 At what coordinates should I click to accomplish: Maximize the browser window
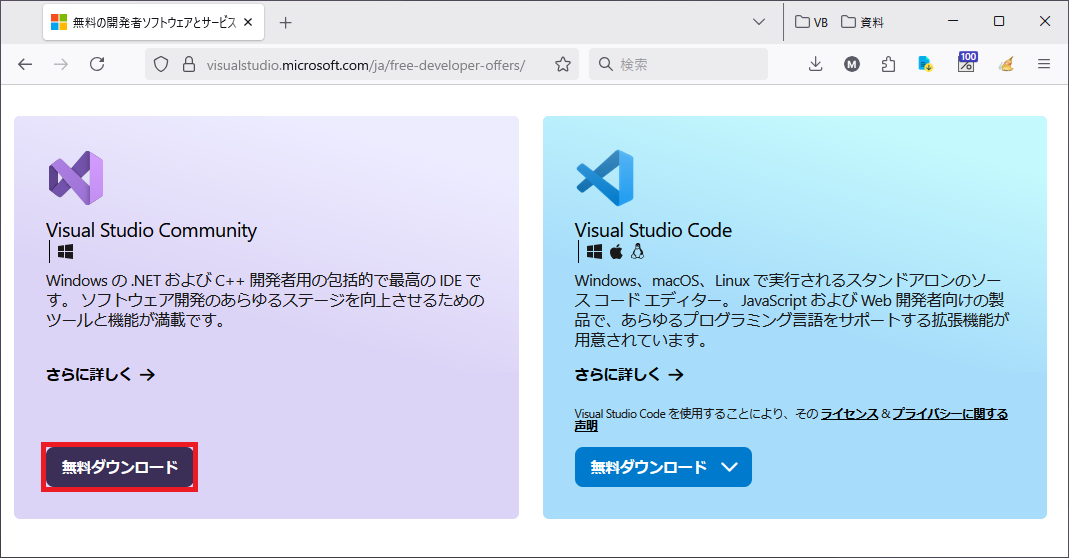[x=999, y=21]
